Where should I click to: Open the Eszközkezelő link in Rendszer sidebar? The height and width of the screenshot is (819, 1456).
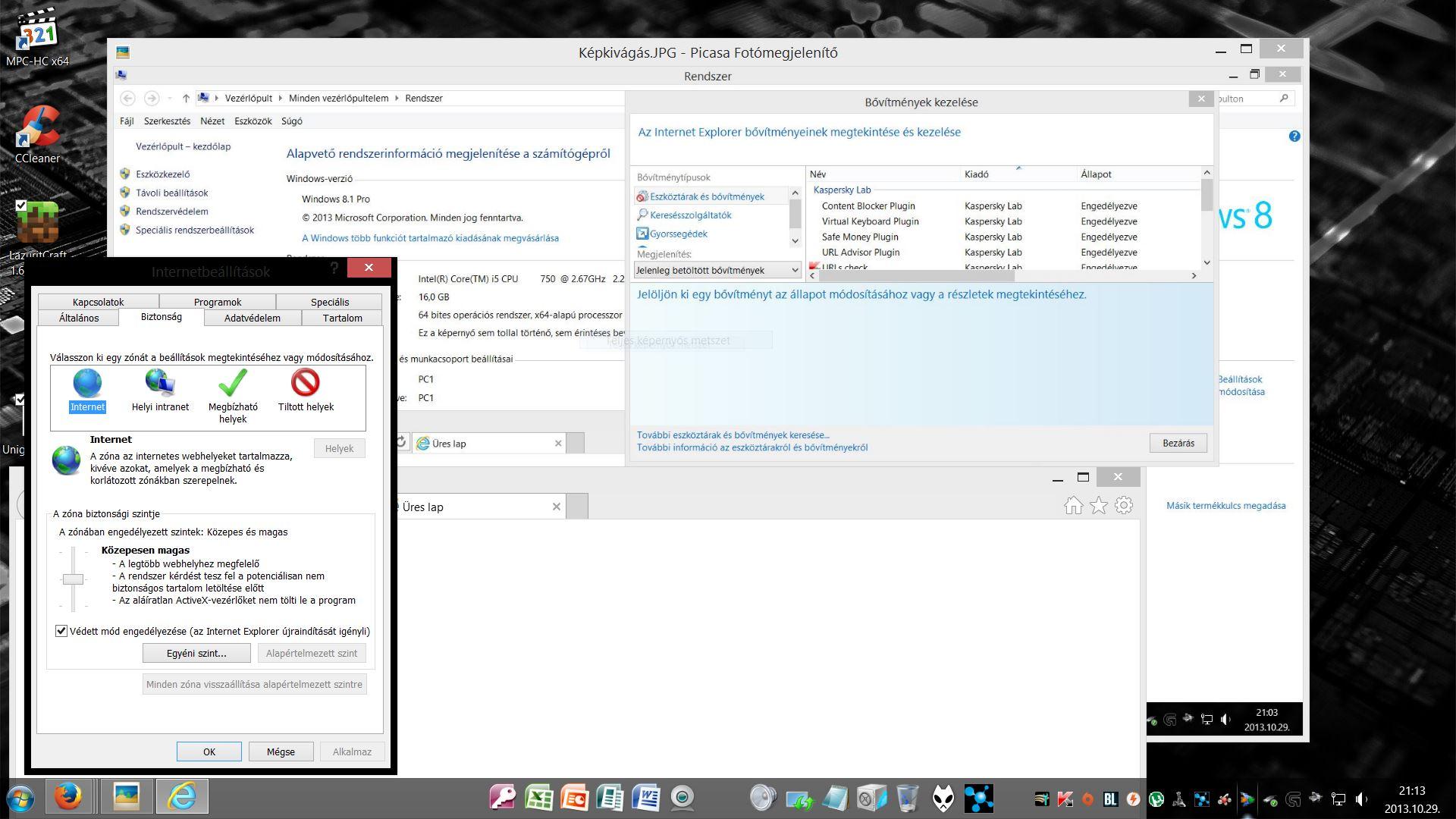coord(163,174)
